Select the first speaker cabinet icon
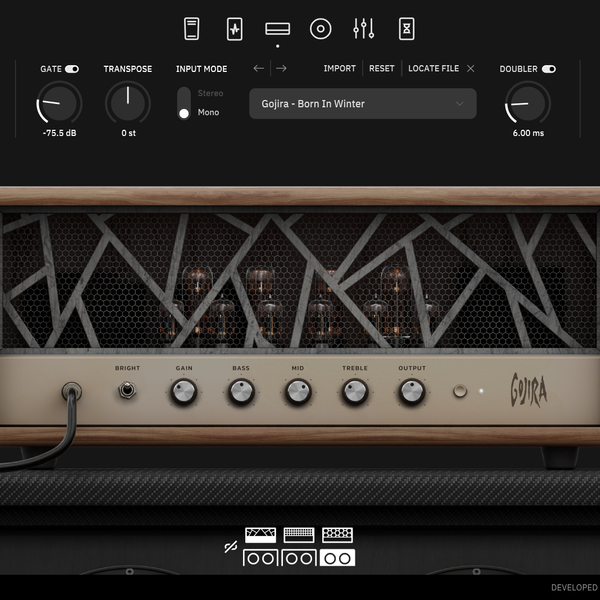The image size is (600, 600). [x=261, y=558]
